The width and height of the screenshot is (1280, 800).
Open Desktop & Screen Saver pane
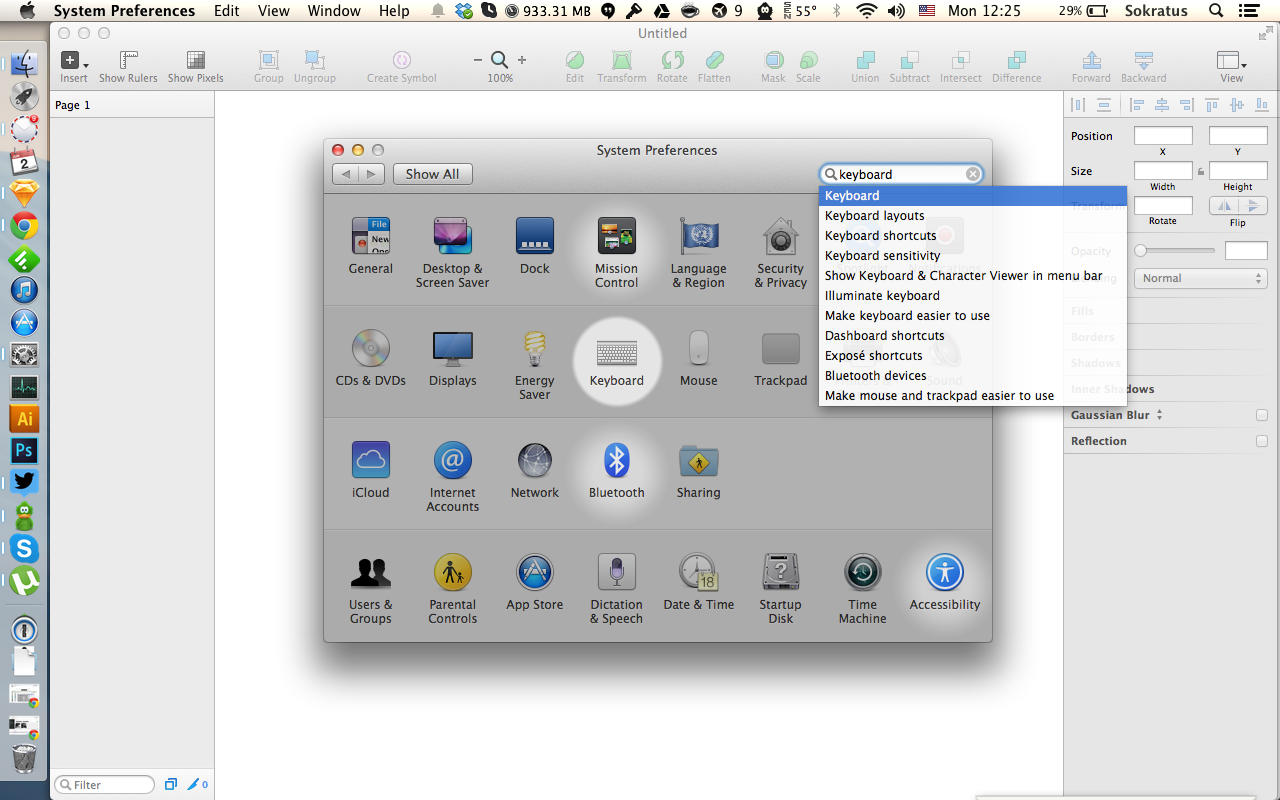tap(452, 253)
